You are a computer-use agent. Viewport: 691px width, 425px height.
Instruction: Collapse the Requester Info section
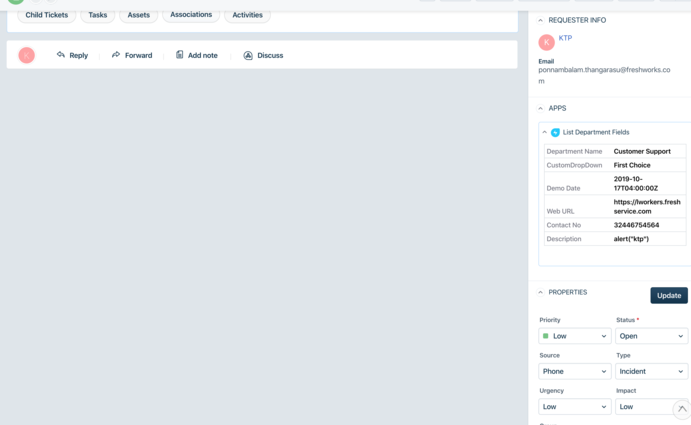pos(540,20)
